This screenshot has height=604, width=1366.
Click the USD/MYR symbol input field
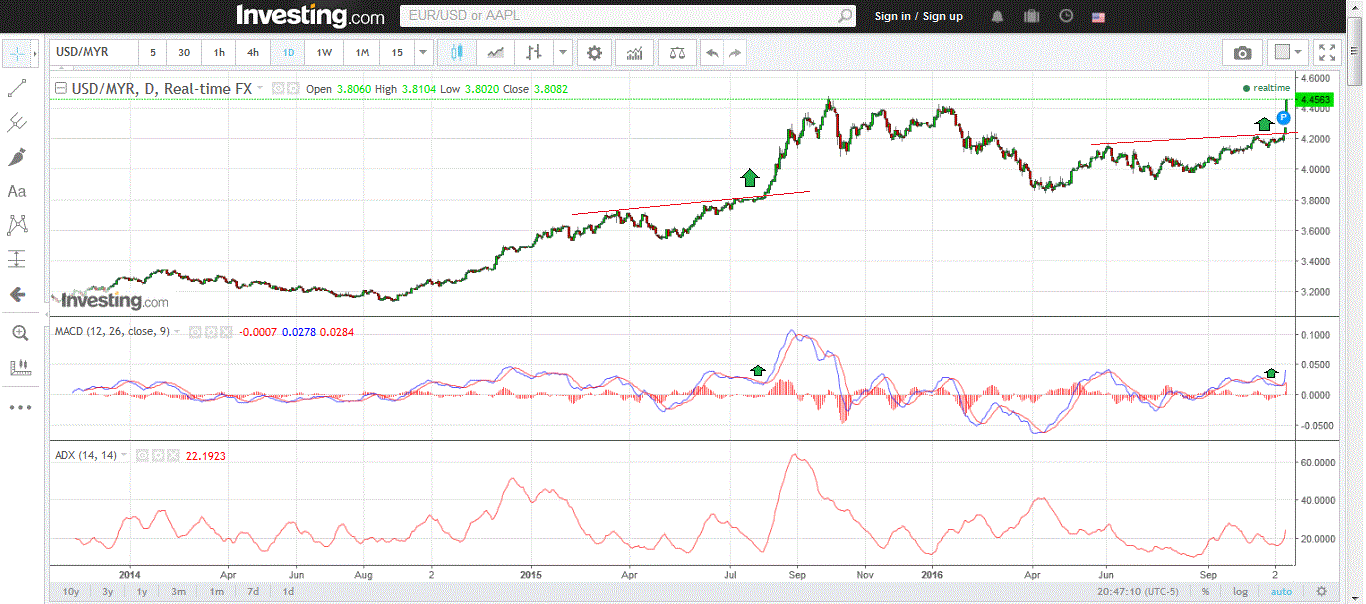pos(93,53)
